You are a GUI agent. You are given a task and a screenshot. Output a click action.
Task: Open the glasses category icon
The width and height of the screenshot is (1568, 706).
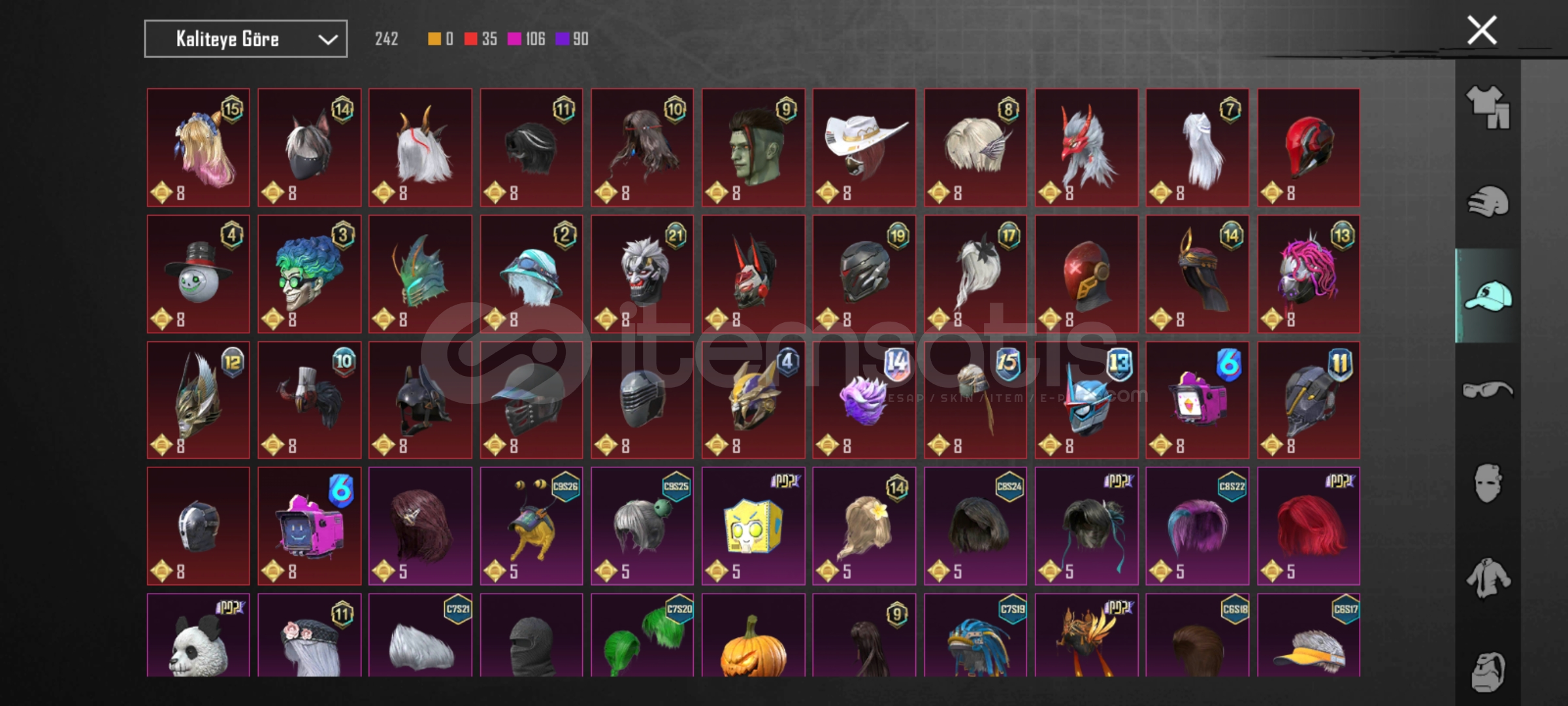coord(1488,390)
